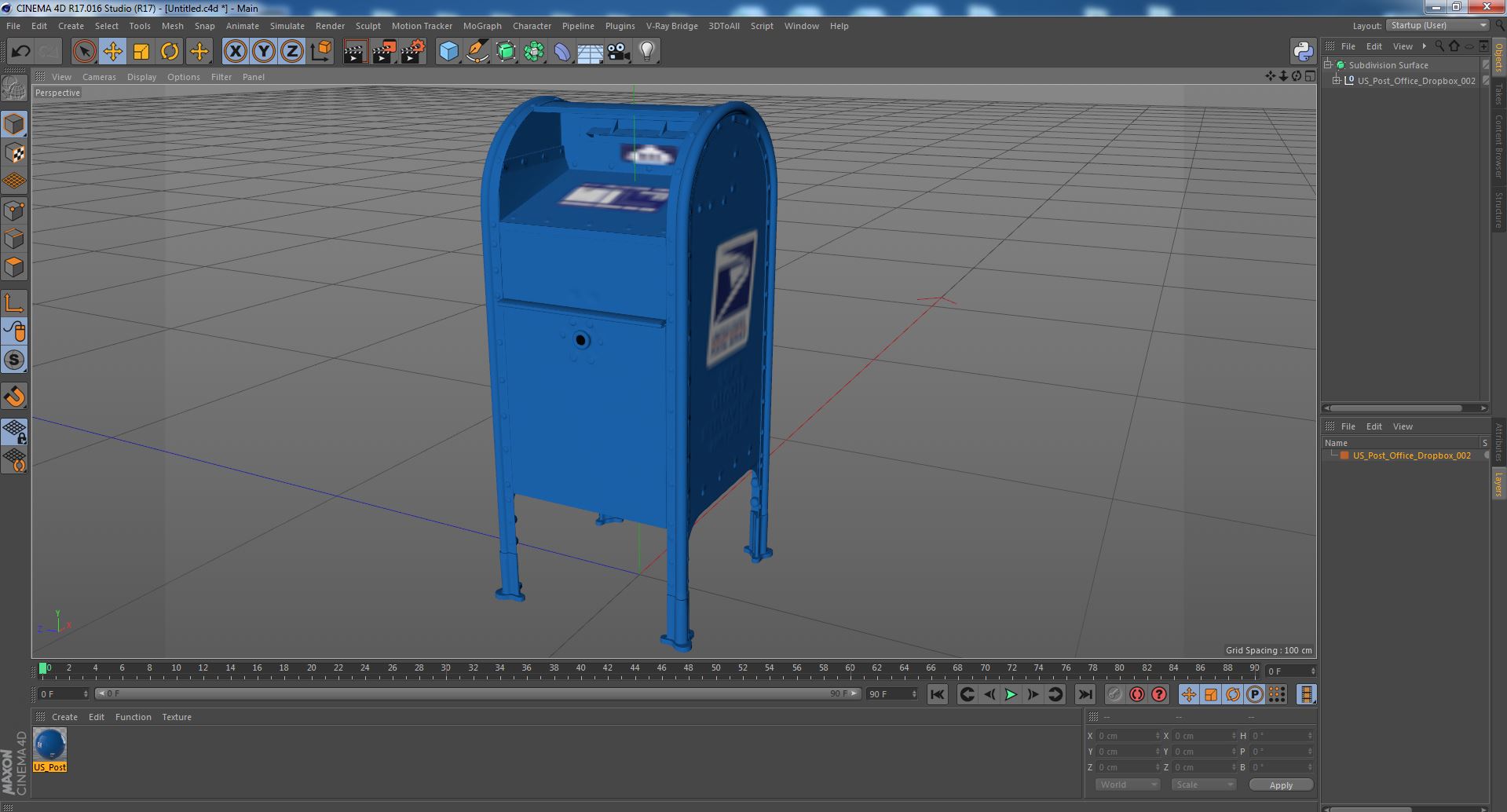This screenshot has height=812, width=1507.
Task: Switch to the Takes side tab
Action: tap(1498, 93)
